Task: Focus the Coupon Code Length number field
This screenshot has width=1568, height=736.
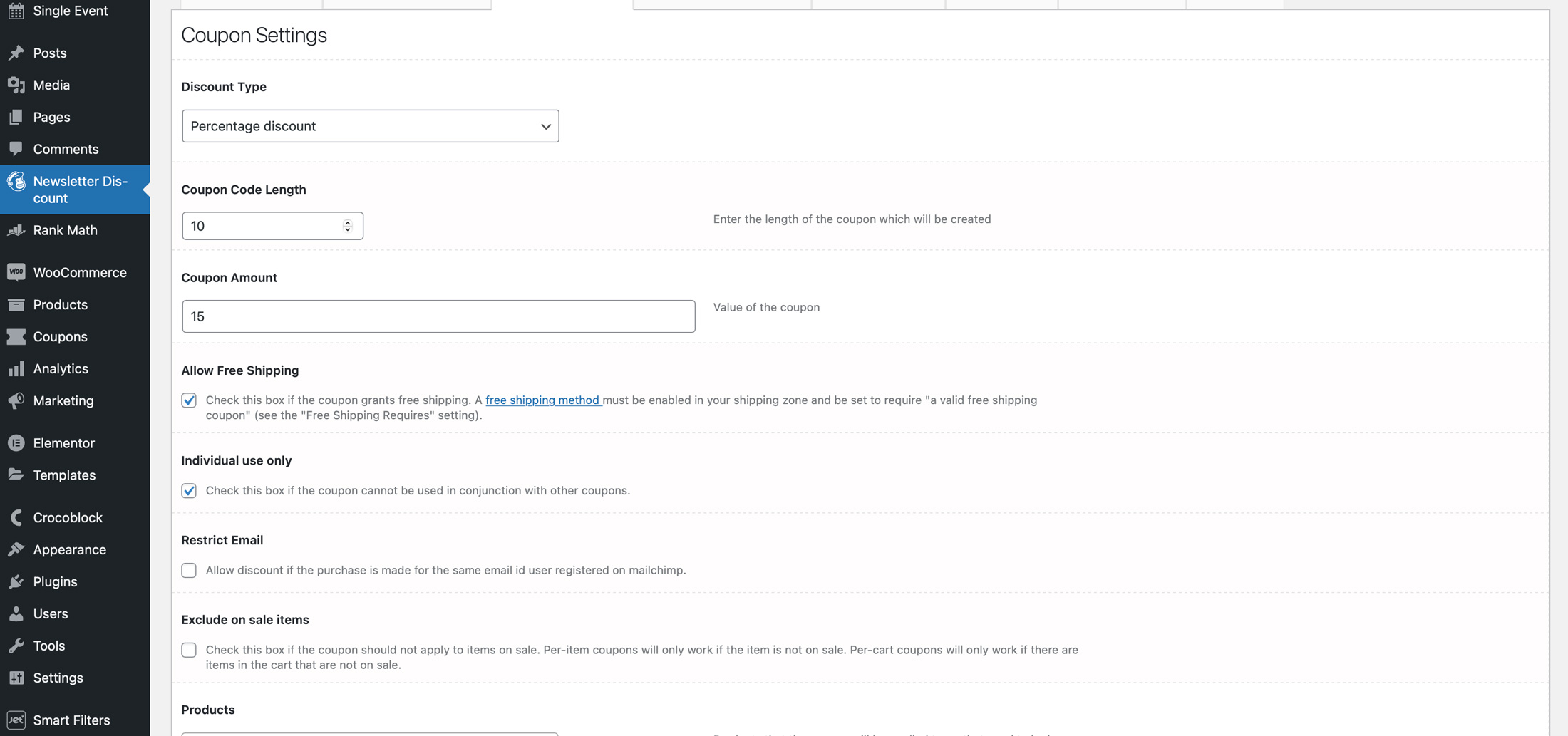Action: tap(272, 226)
